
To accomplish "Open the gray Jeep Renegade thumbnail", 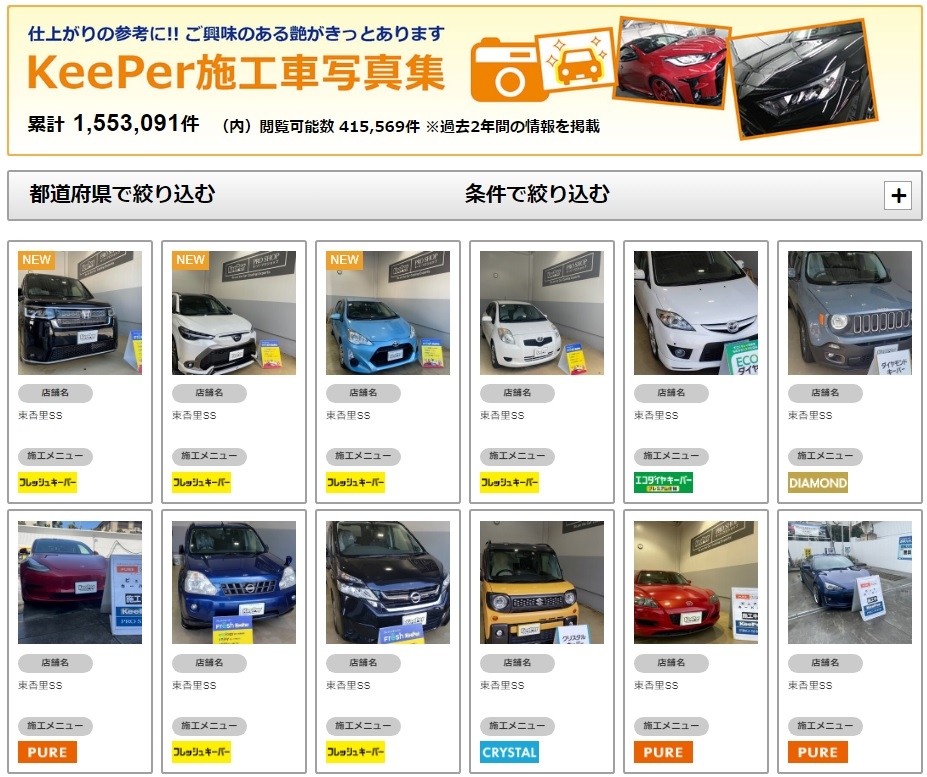I will pos(850,313).
